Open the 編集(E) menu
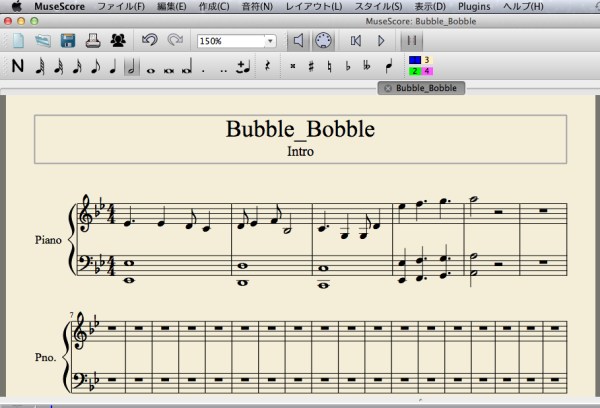 [172, 7]
